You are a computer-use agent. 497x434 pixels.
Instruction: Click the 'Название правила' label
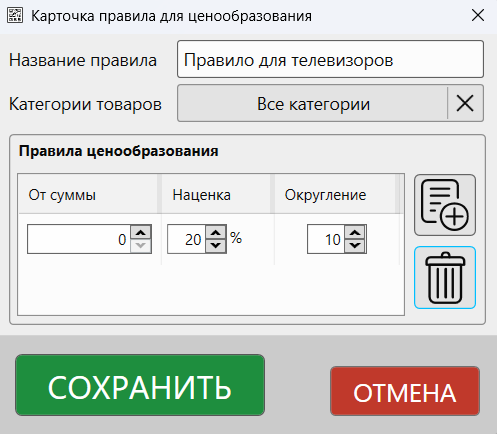tap(83, 60)
